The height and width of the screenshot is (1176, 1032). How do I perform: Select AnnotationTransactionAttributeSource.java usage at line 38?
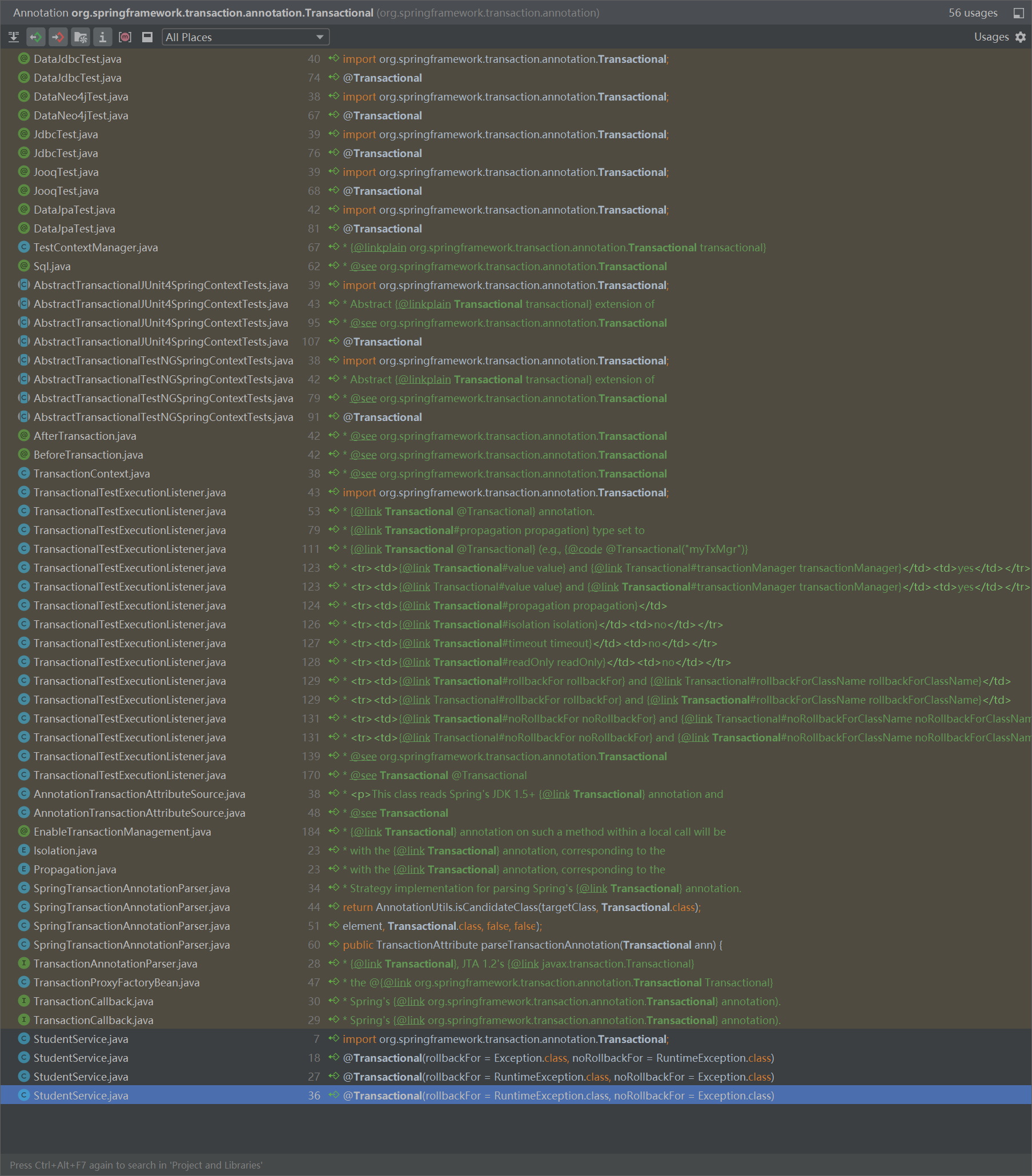(516, 794)
